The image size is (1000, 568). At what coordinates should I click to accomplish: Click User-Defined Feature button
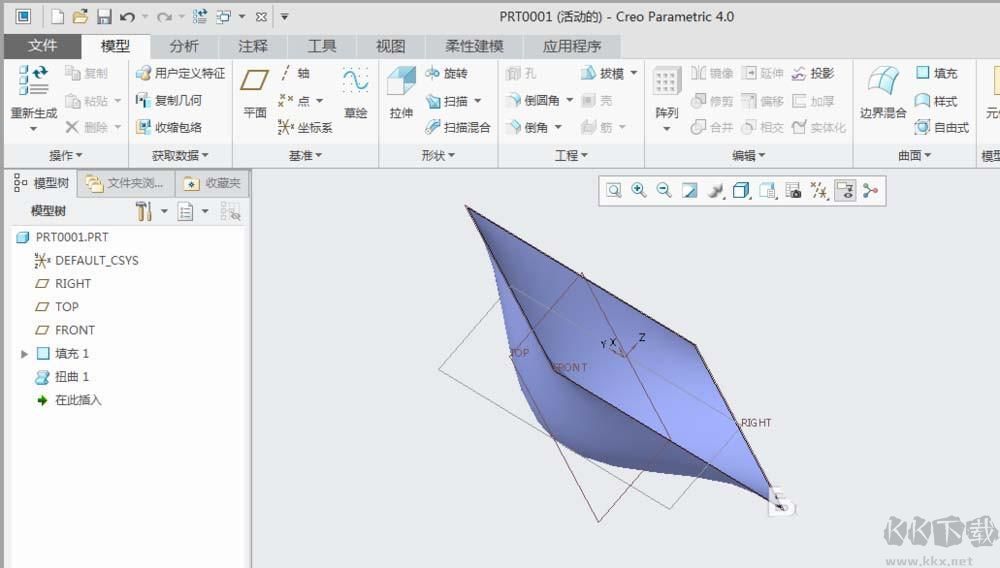pos(181,73)
